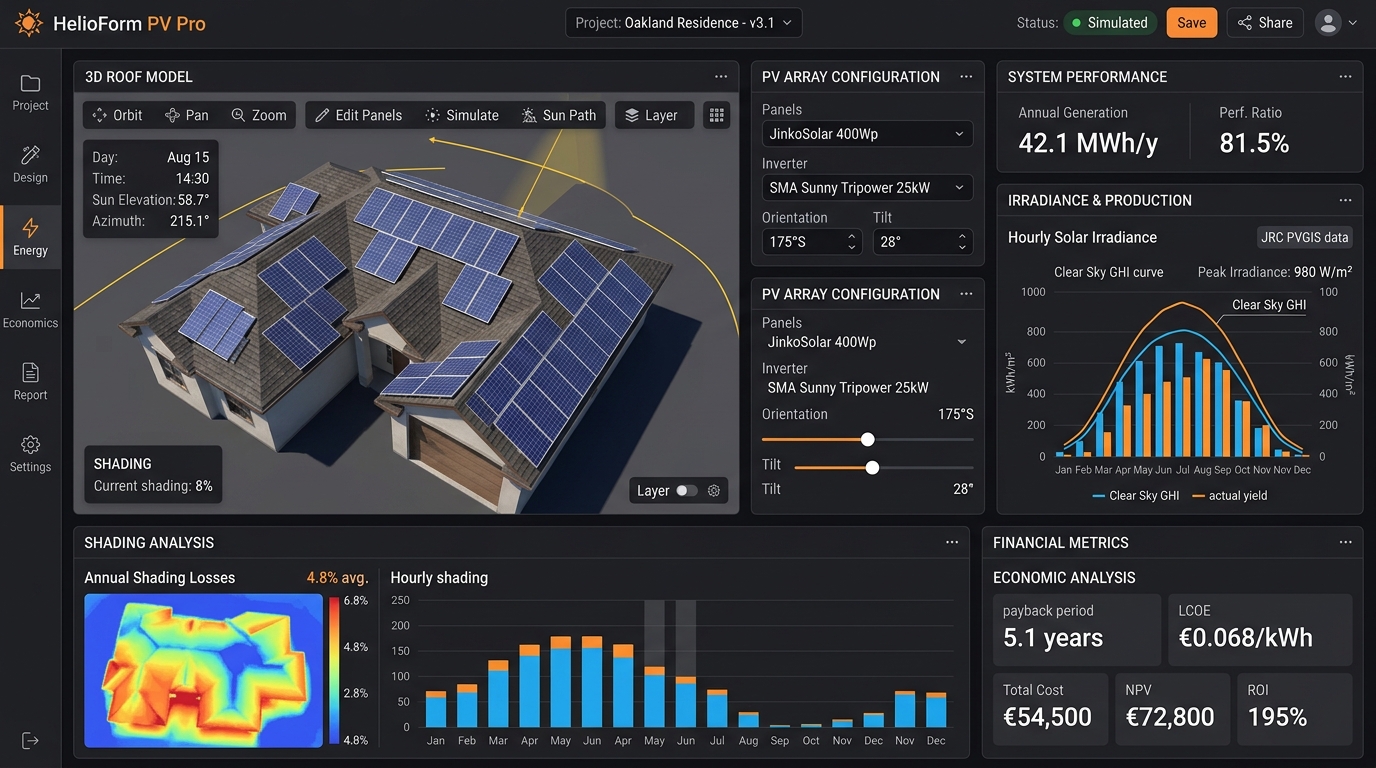1376x768 pixels.
Task: Open the Financial Metrics options menu
Action: (x=1345, y=542)
